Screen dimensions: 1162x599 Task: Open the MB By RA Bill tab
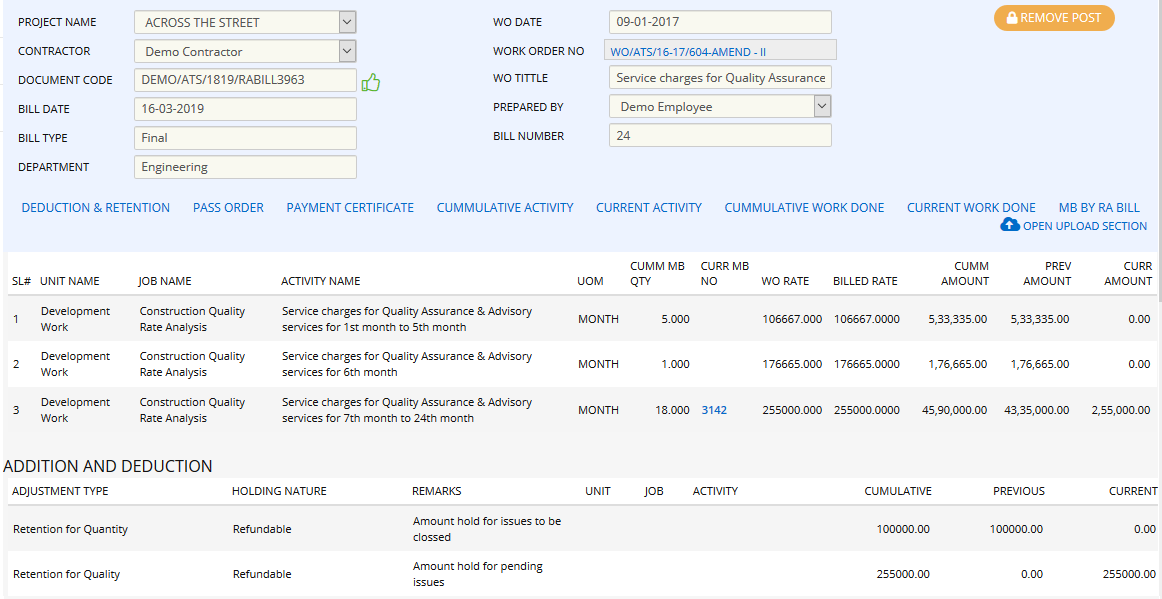[1100, 208]
